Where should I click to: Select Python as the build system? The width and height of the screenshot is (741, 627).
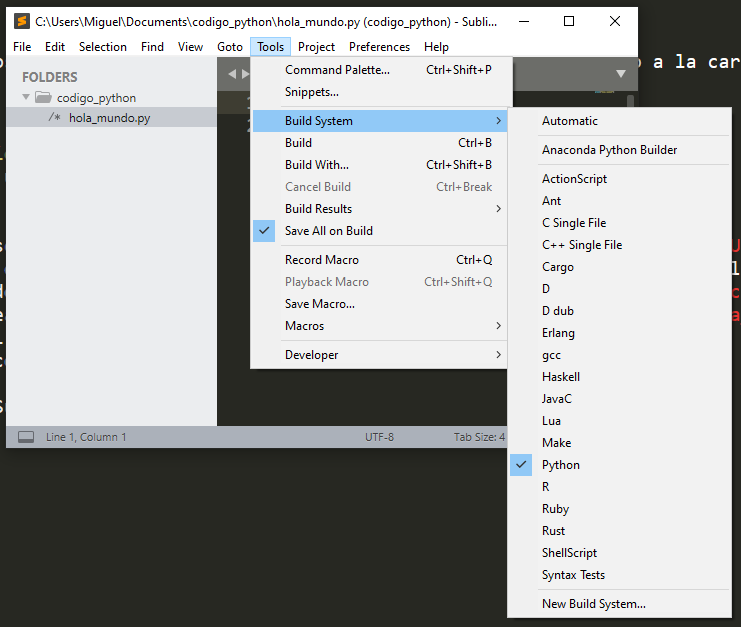[560, 465]
